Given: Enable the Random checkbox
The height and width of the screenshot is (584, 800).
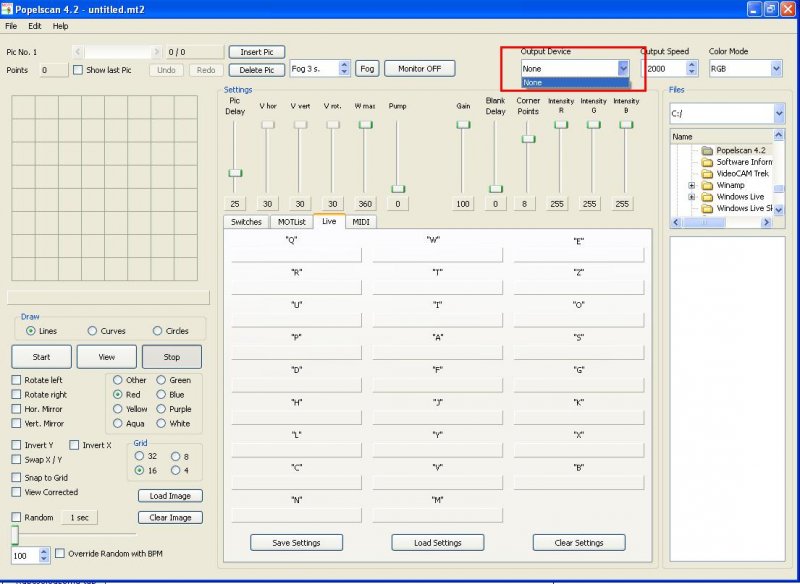Looking at the screenshot, I should coord(16,517).
